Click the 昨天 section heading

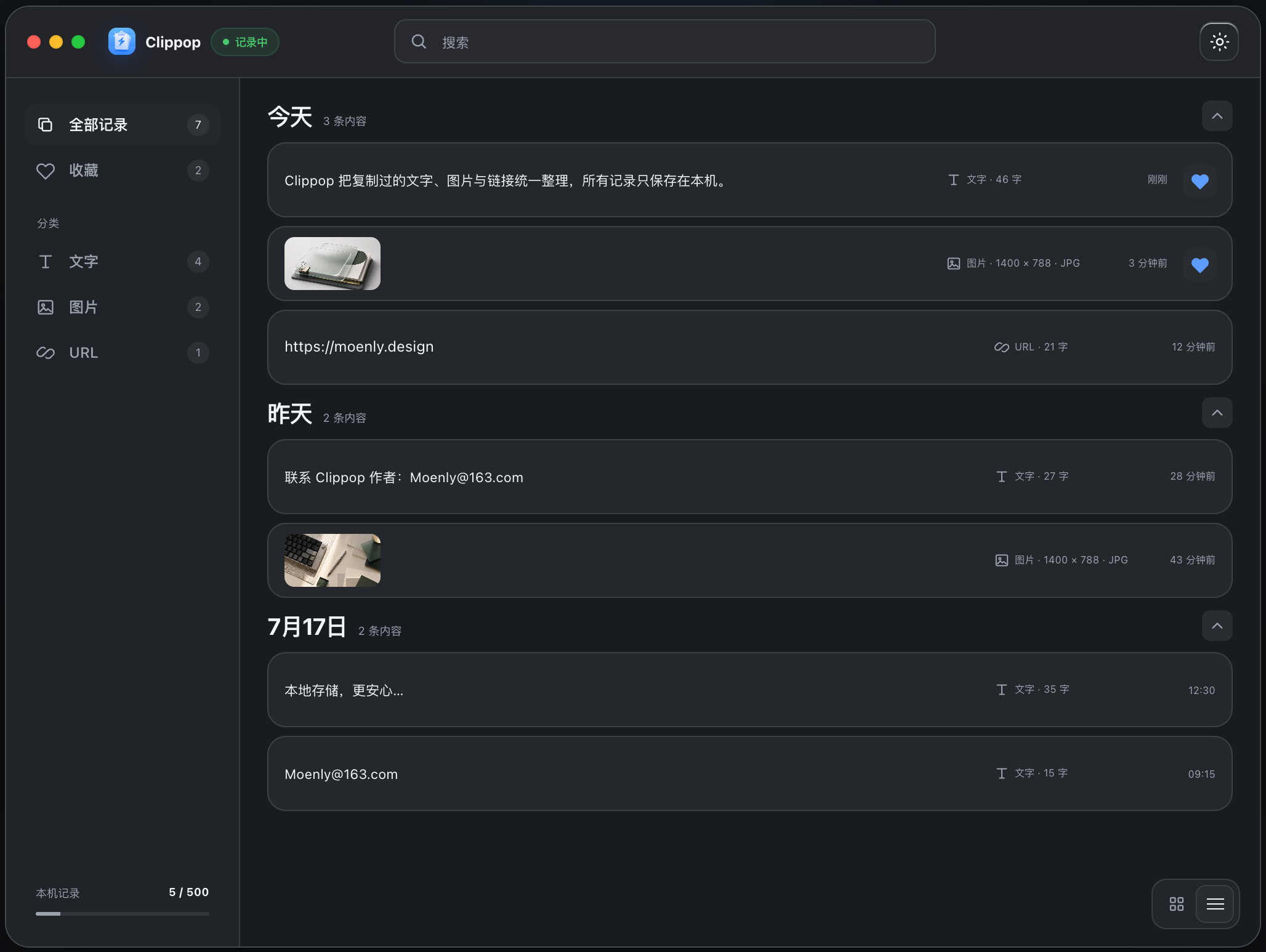(290, 414)
